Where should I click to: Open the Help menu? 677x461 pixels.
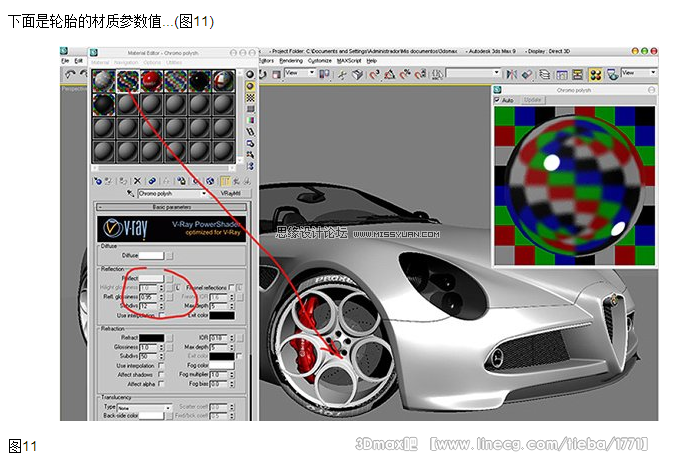pos(372,61)
